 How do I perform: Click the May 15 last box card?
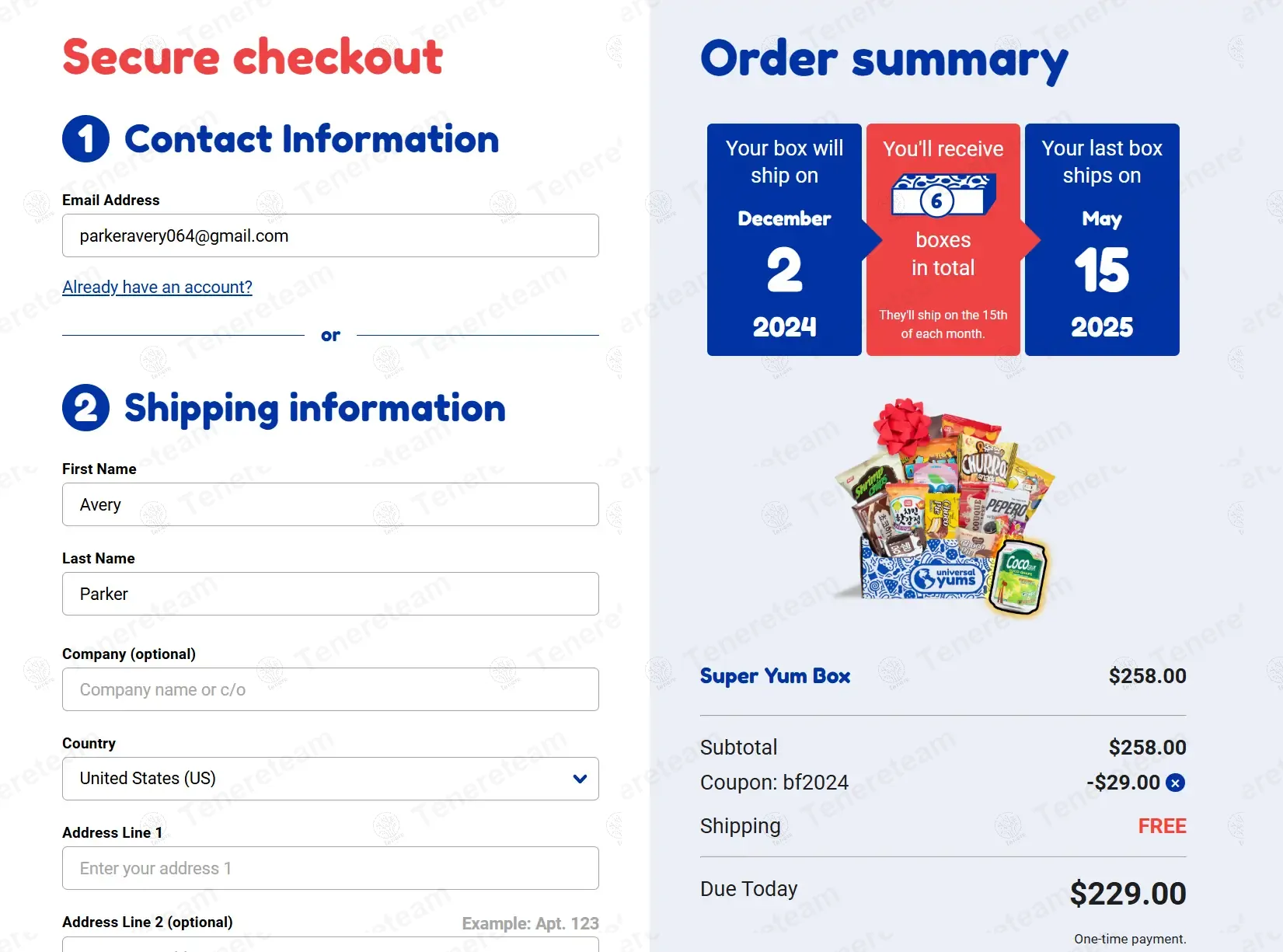tap(1102, 239)
